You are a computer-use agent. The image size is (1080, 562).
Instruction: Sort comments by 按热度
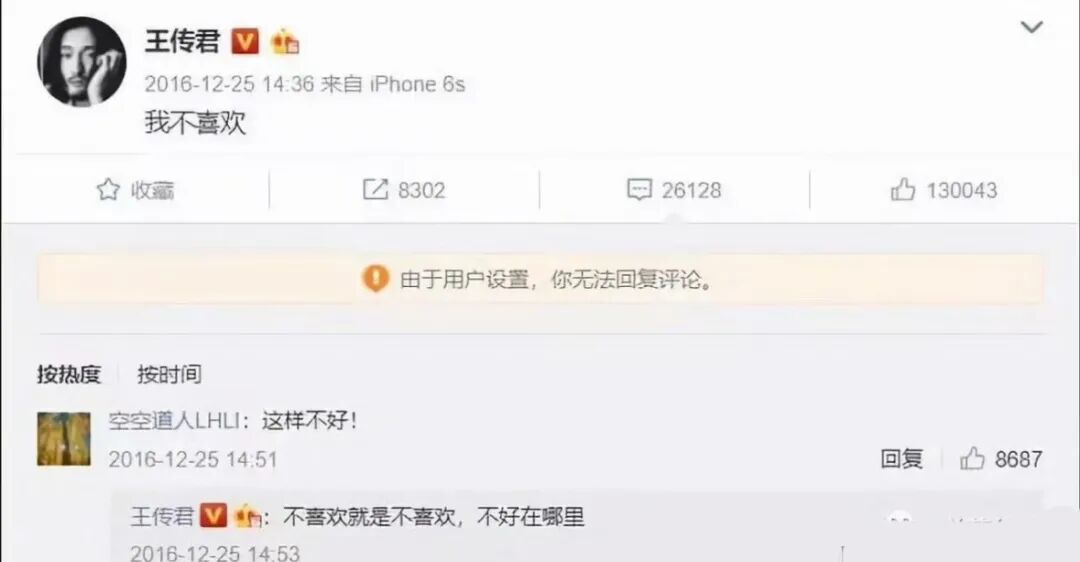(x=69, y=375)
